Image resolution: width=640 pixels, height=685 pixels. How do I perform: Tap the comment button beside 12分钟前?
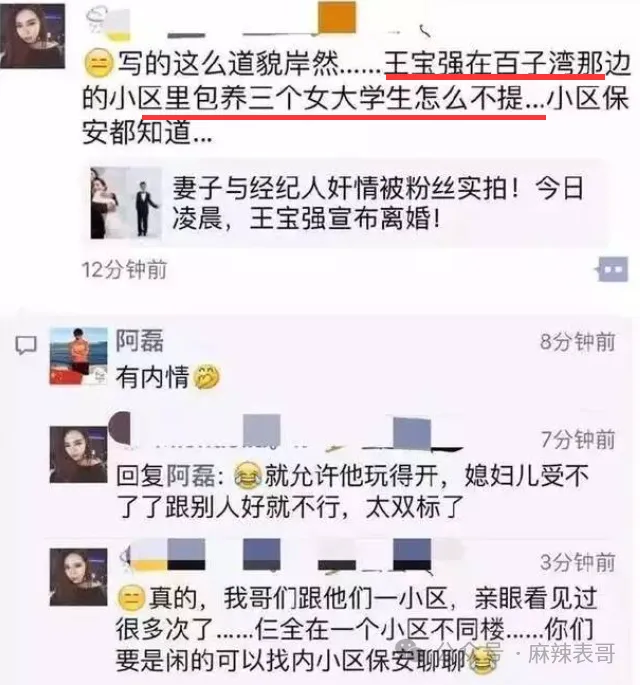pyautogui.click(x=612, y=270)
